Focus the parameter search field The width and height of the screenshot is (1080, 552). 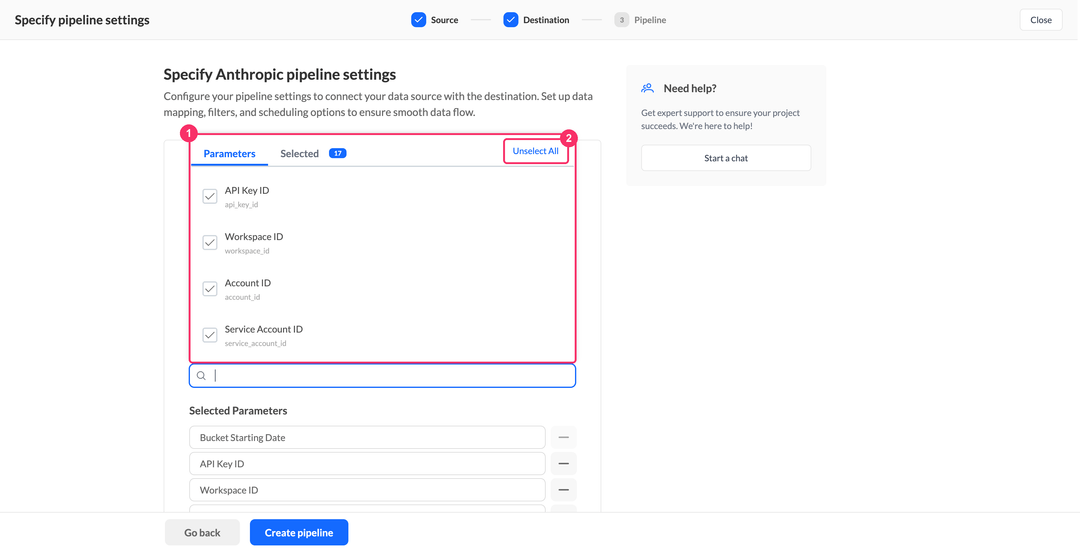[x=382, y=376]
